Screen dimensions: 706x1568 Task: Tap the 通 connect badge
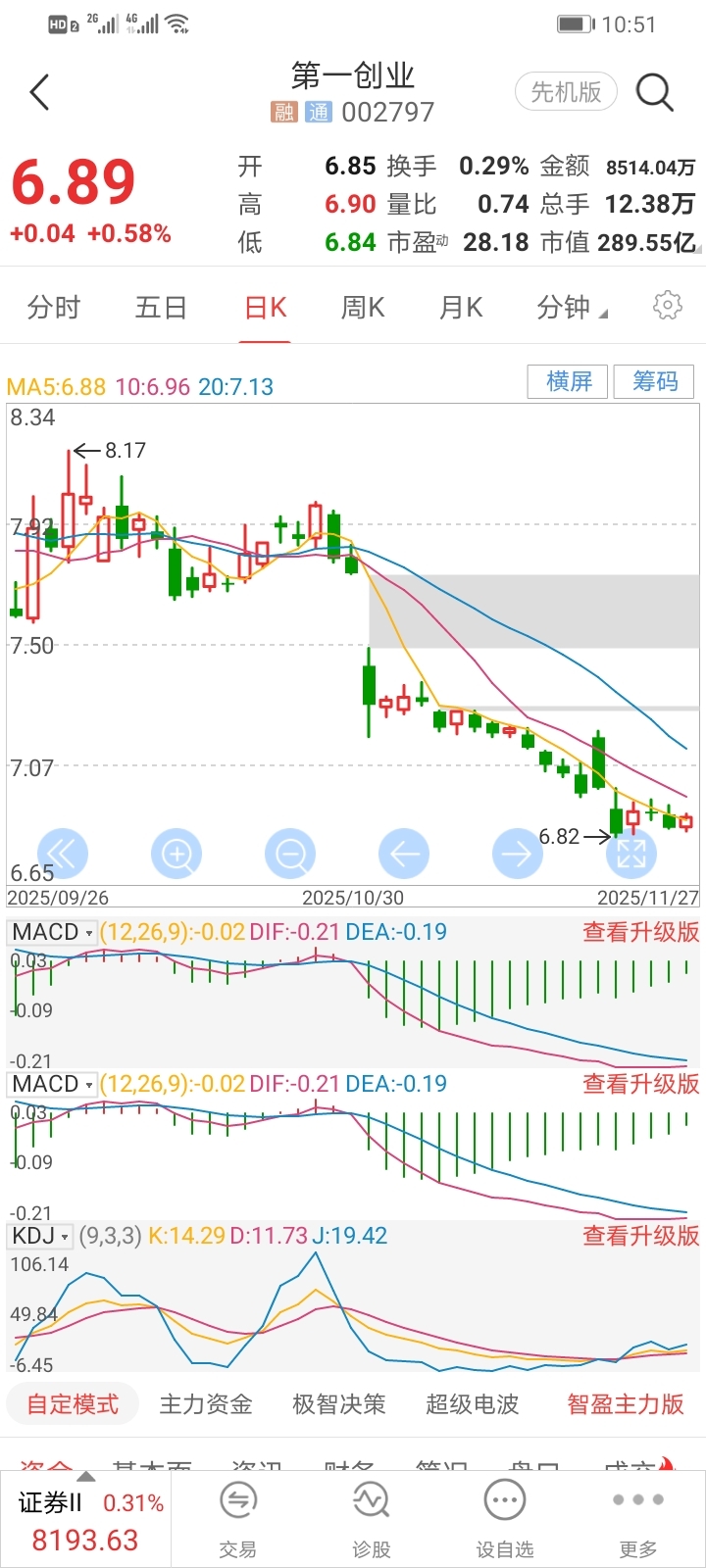tap(318, 113)
